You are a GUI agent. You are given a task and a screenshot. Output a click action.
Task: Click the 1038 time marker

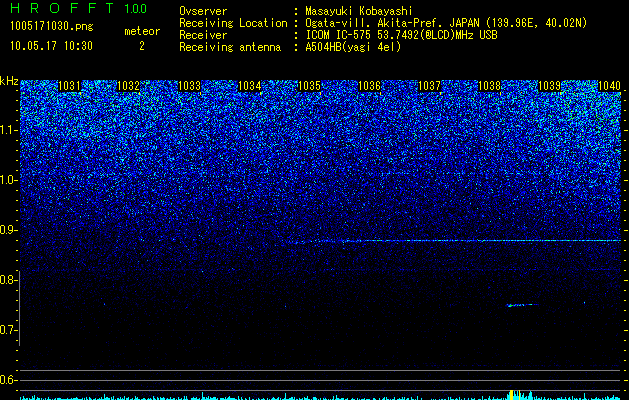click(x=489, y=86)
